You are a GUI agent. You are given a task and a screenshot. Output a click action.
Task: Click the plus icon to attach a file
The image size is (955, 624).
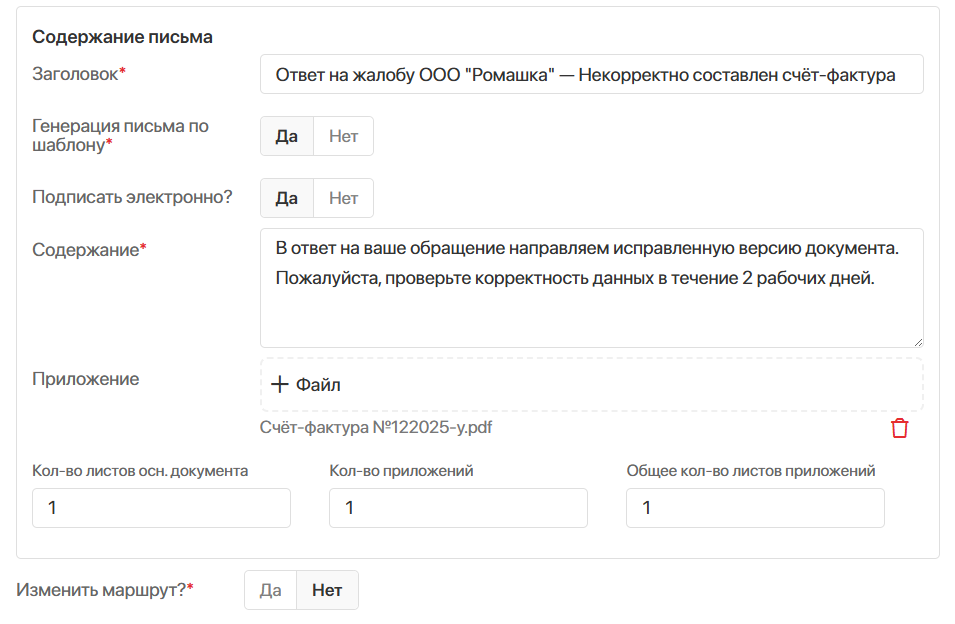279,384
